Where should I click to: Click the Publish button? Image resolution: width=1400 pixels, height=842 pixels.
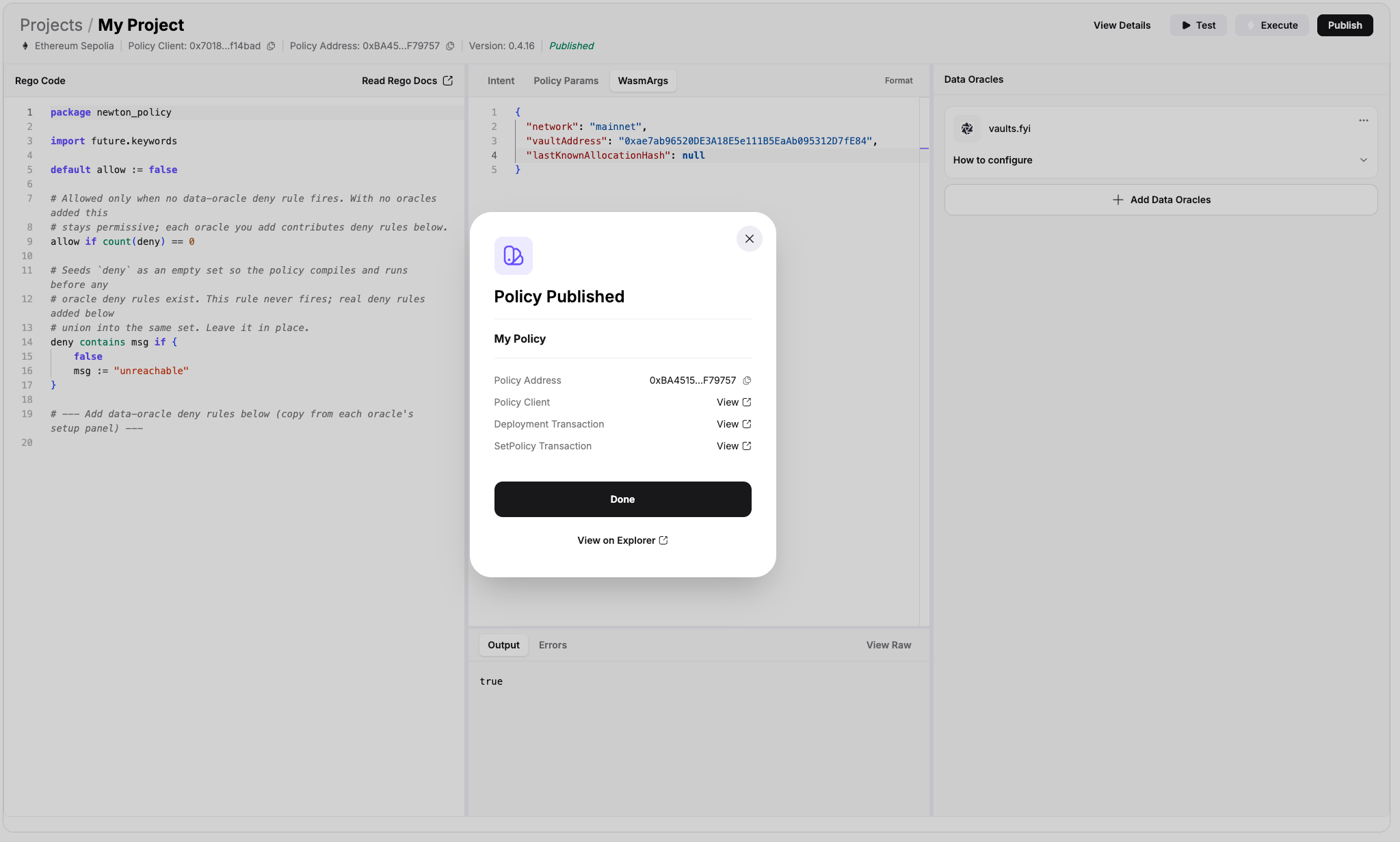pos(1345,25)
